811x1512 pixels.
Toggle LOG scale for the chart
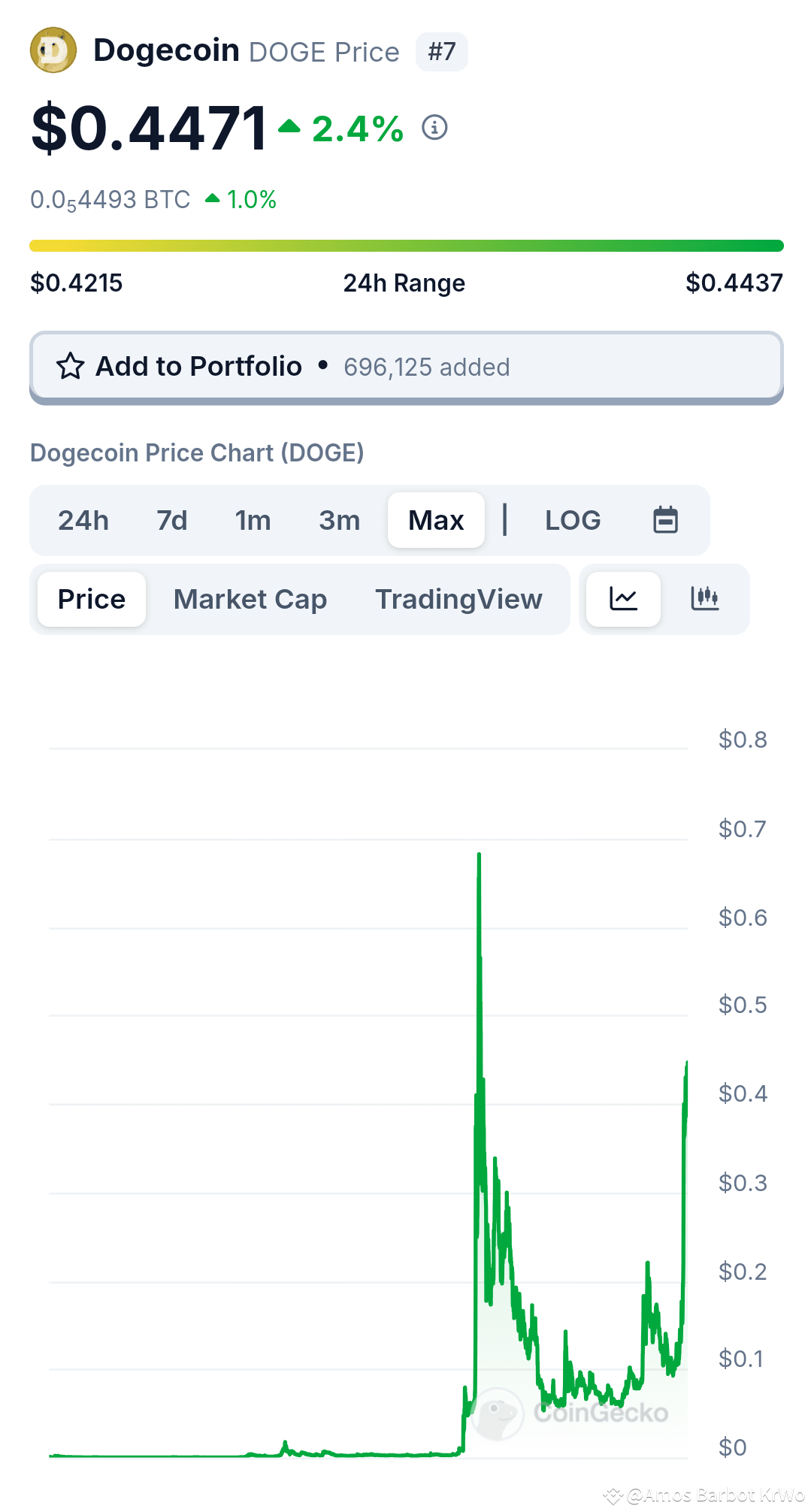coord(573,520)
